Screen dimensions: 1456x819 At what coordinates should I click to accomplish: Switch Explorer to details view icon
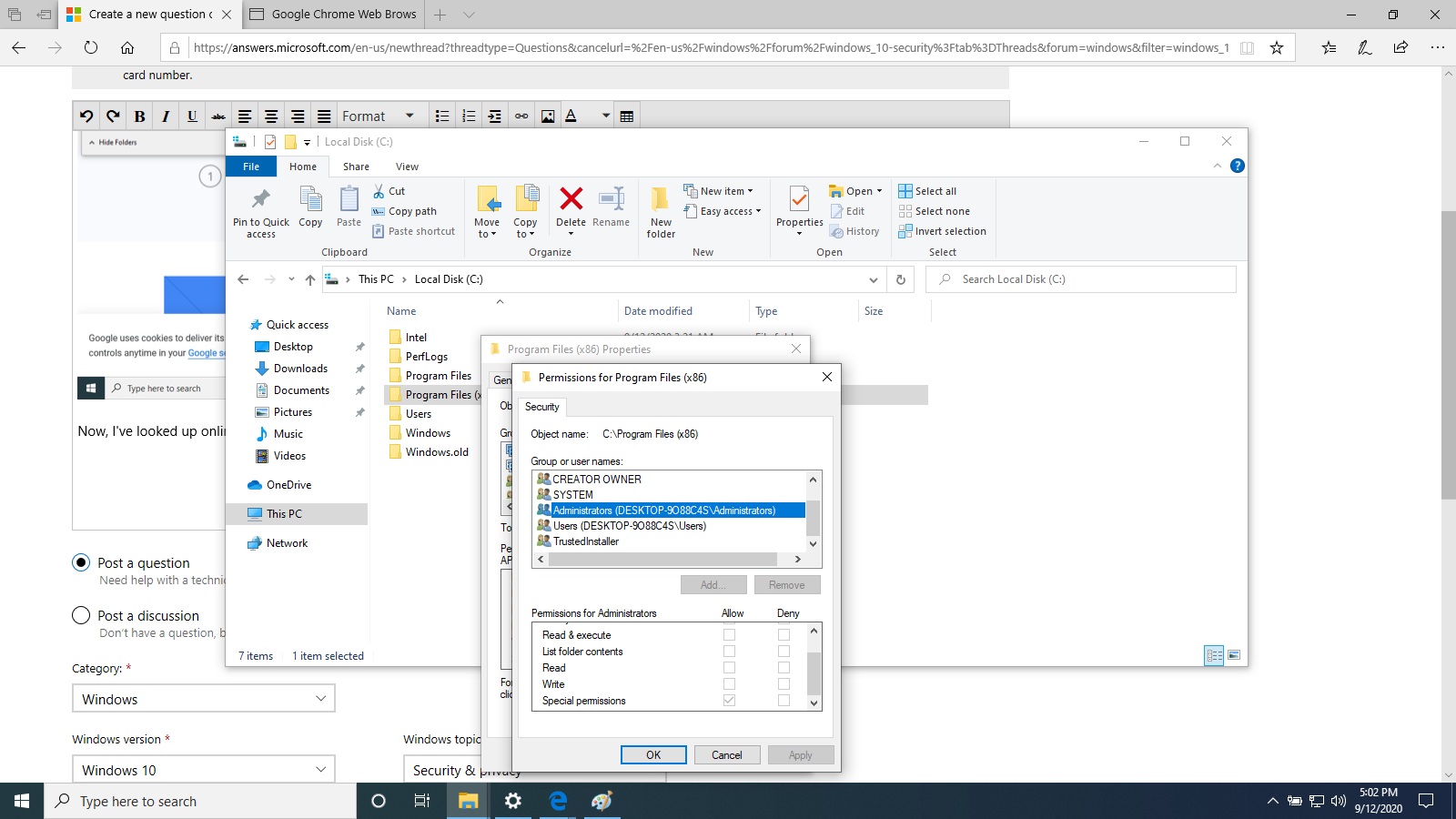tap(1214, 655)
